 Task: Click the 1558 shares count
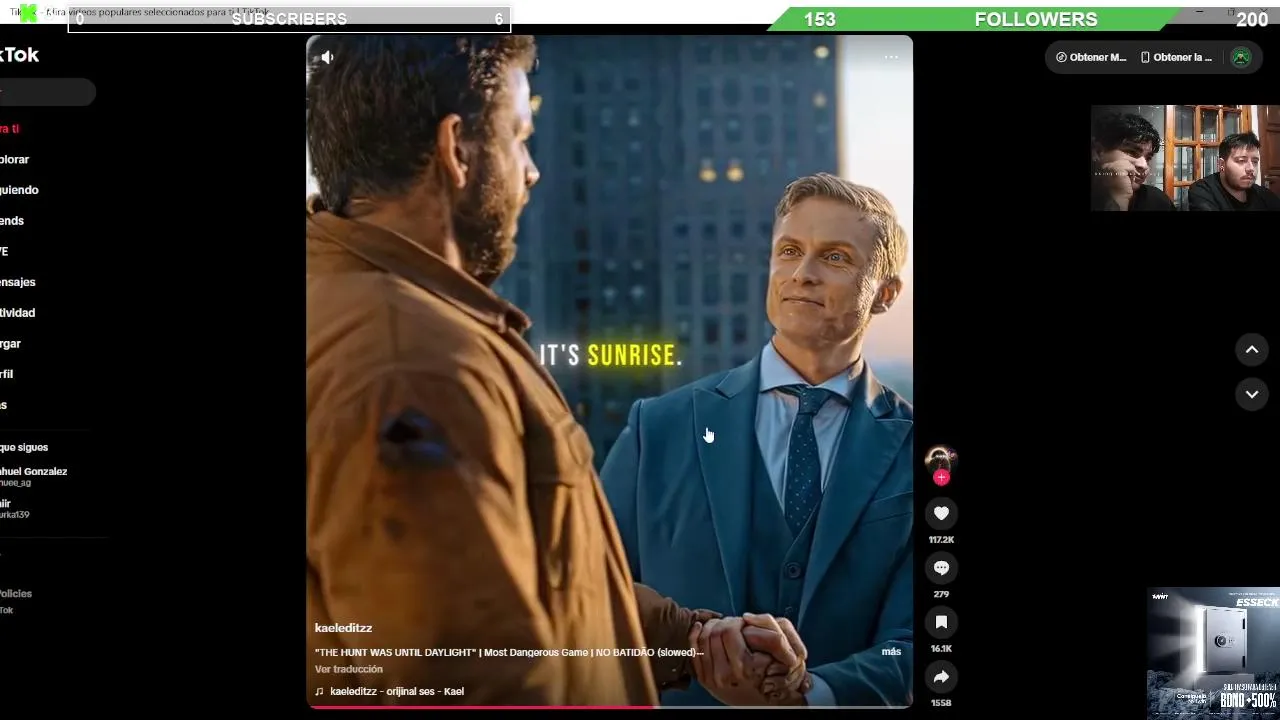click(x=941, y=703)
